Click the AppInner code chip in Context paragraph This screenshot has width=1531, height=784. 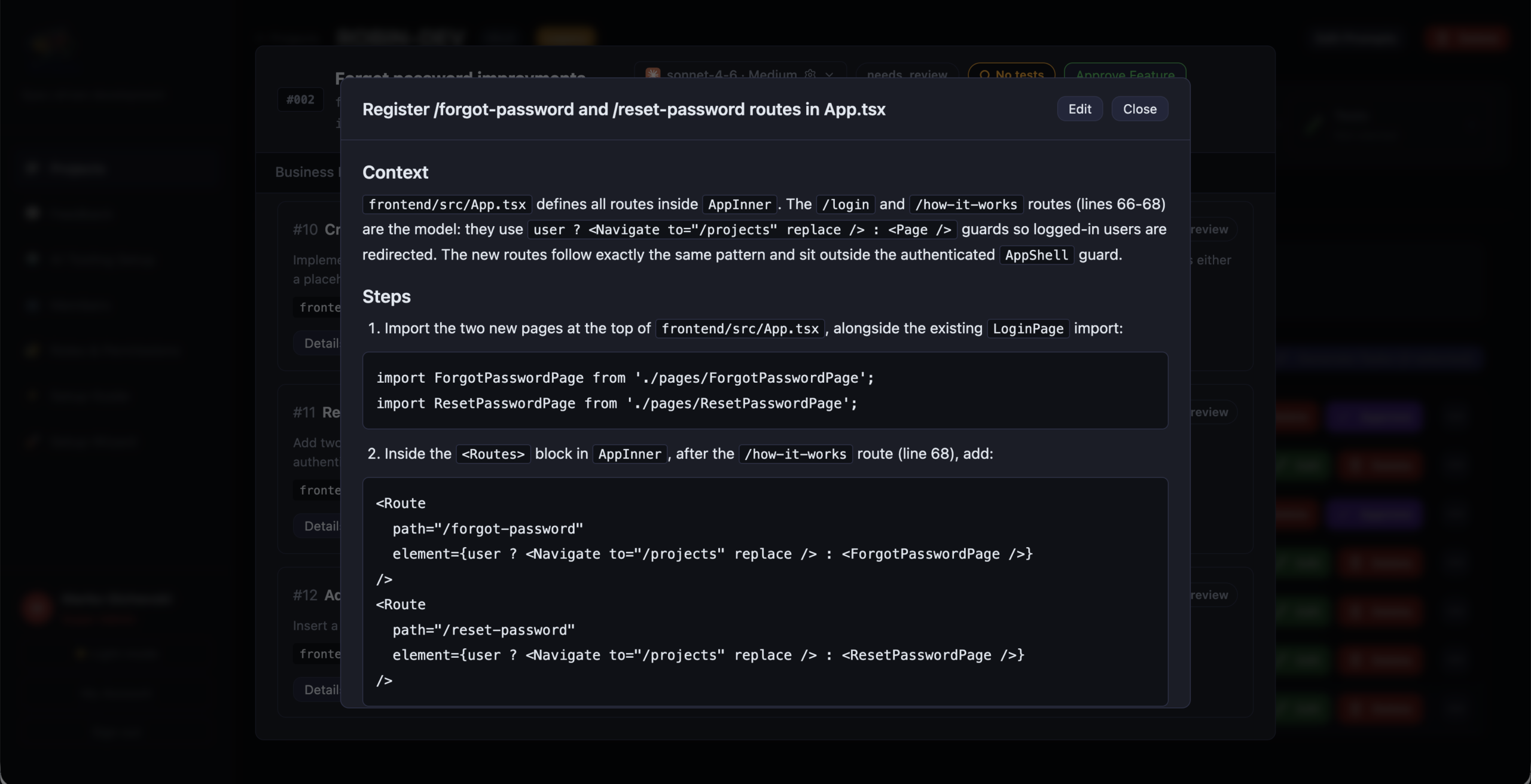740,205
